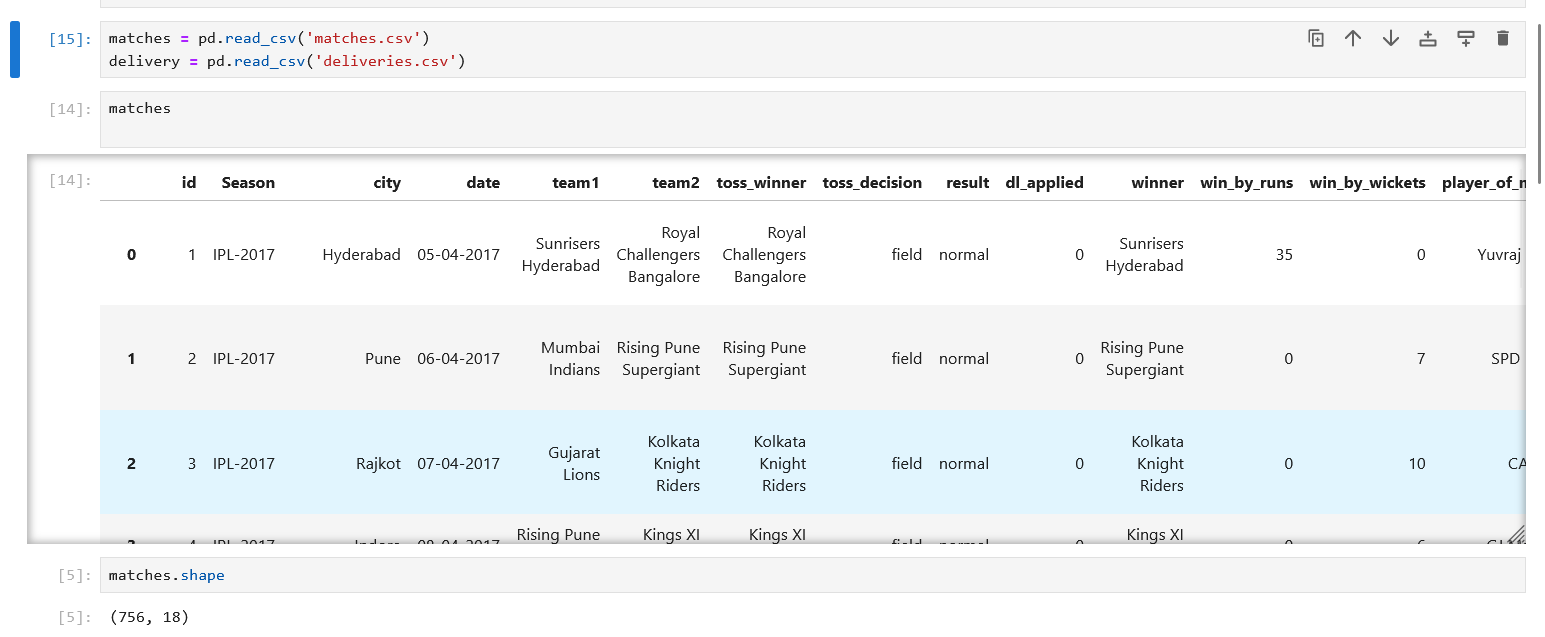
Task: Select the Season column header
Action: (x=247, y=182)
